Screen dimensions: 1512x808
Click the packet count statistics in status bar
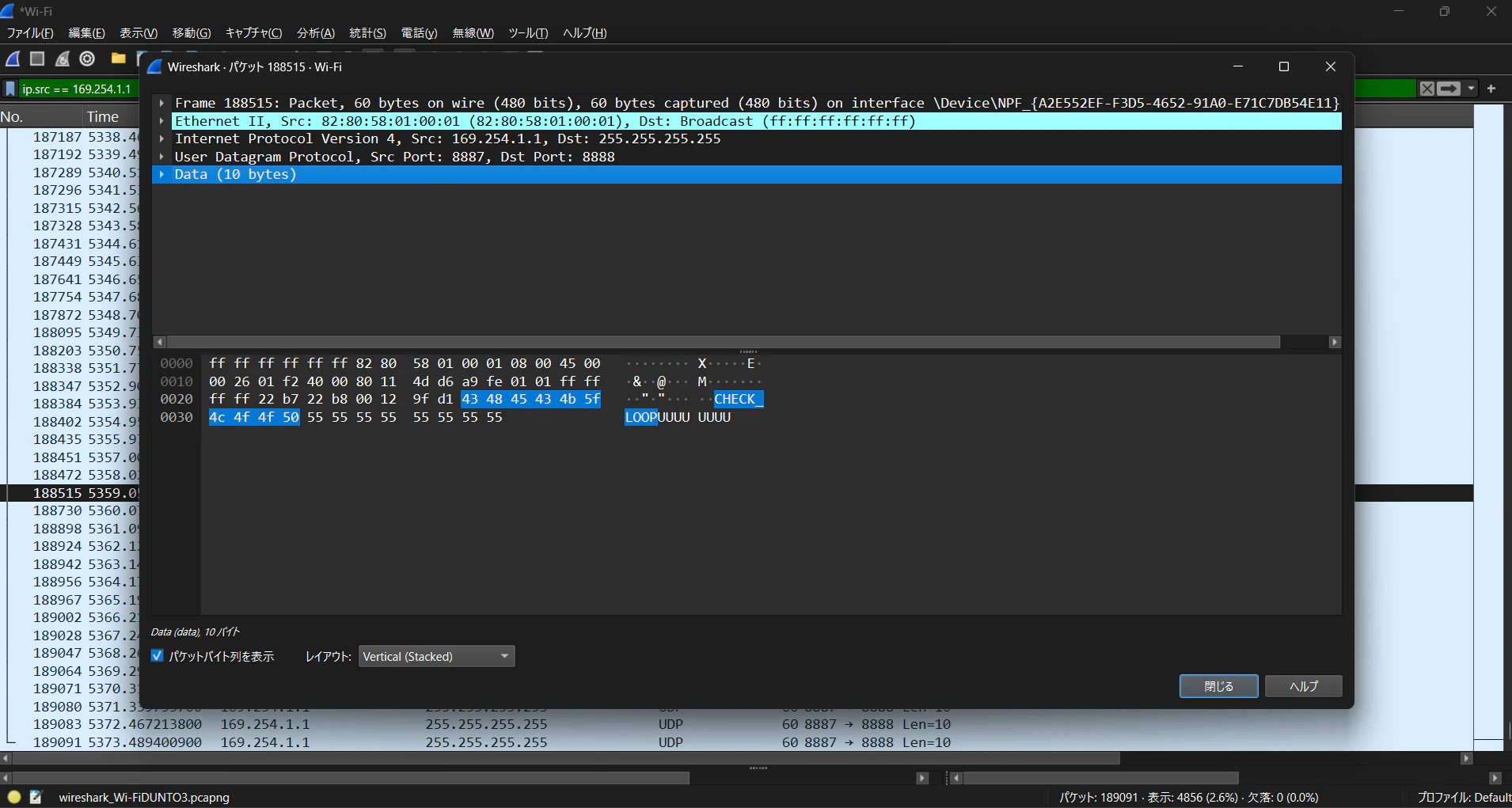1189,797
